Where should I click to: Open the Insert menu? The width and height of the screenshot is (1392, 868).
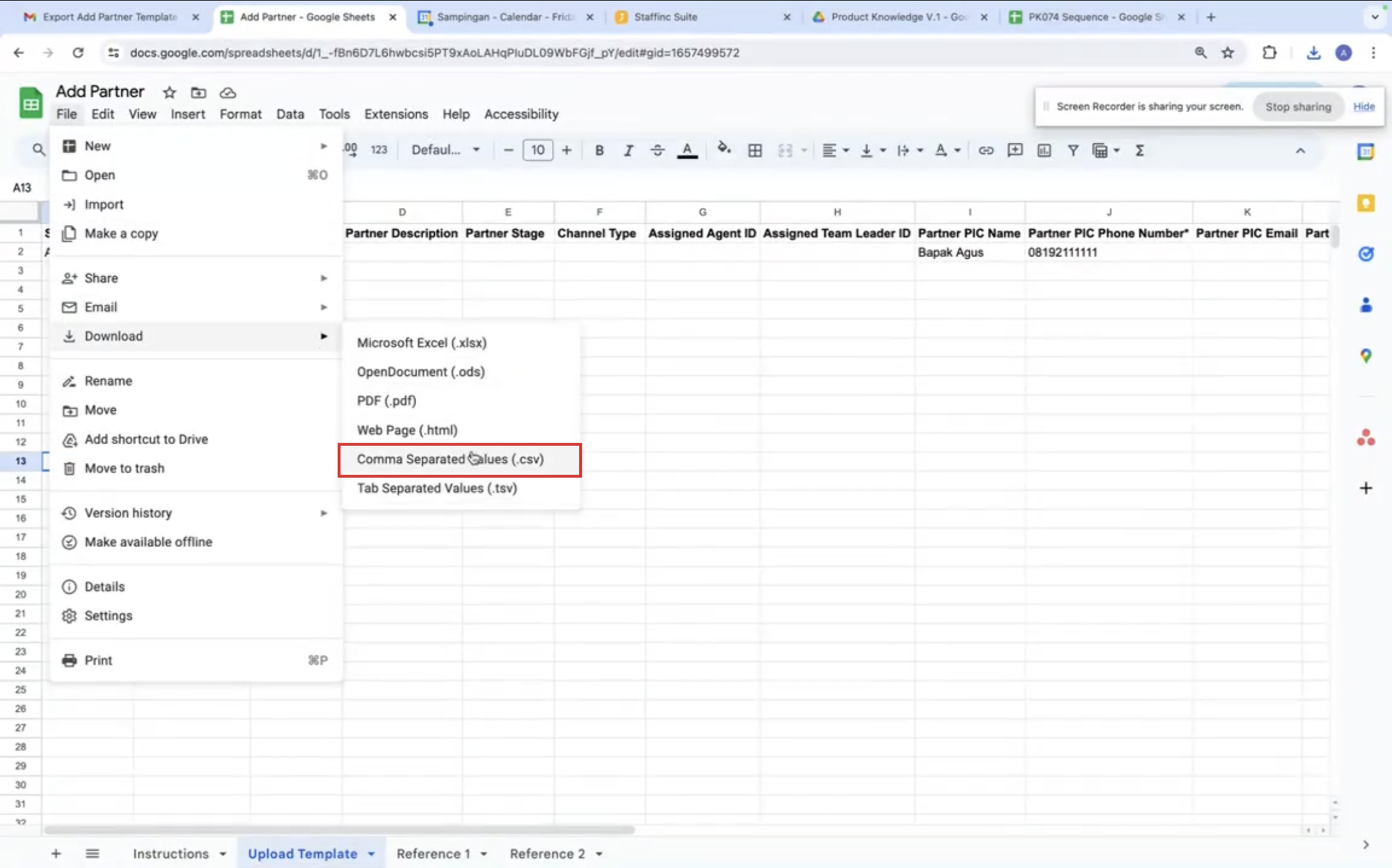click(x=188, y=114)
